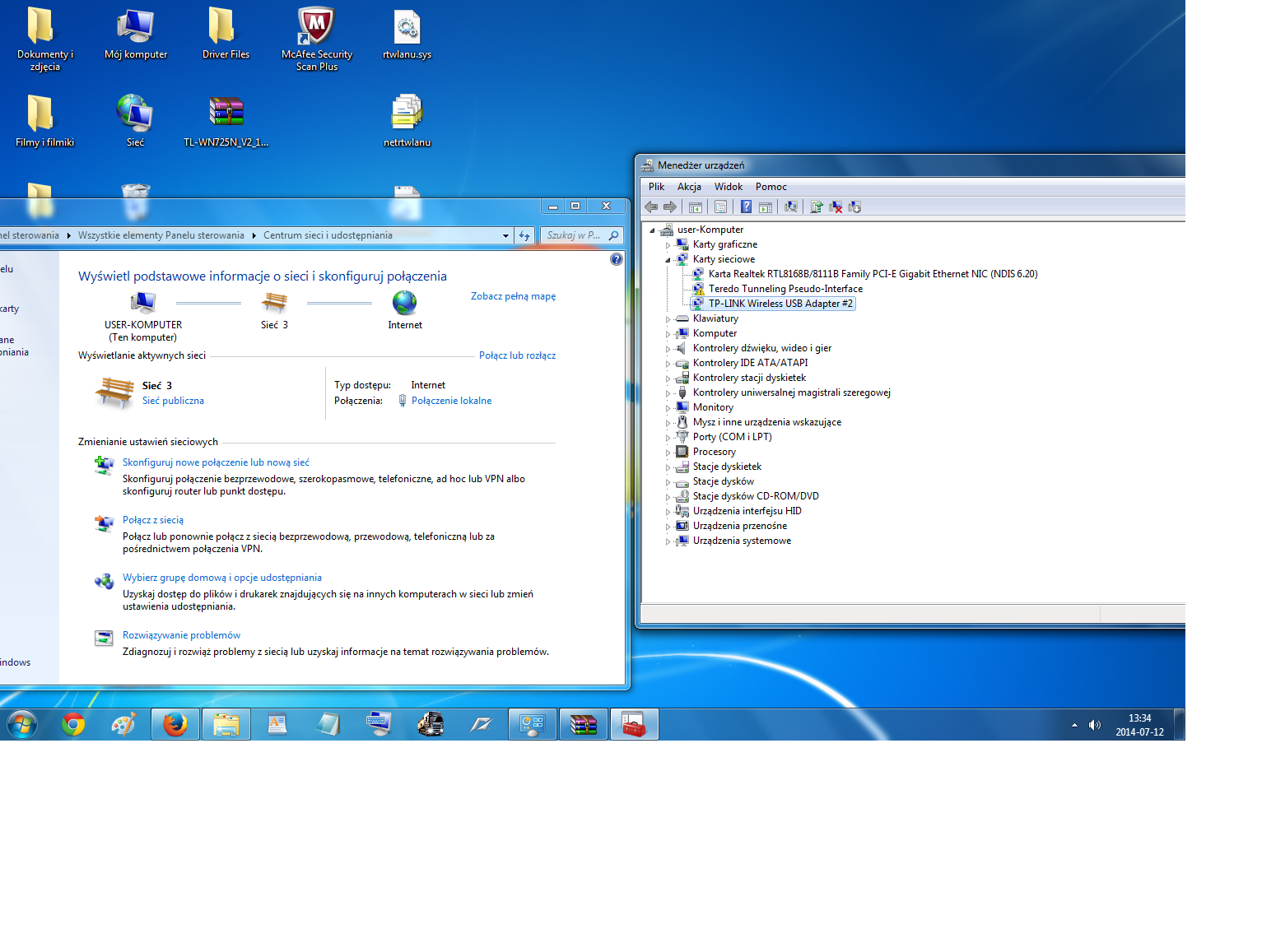Open Notepad from the taskbar

click(x=328, y=725)
